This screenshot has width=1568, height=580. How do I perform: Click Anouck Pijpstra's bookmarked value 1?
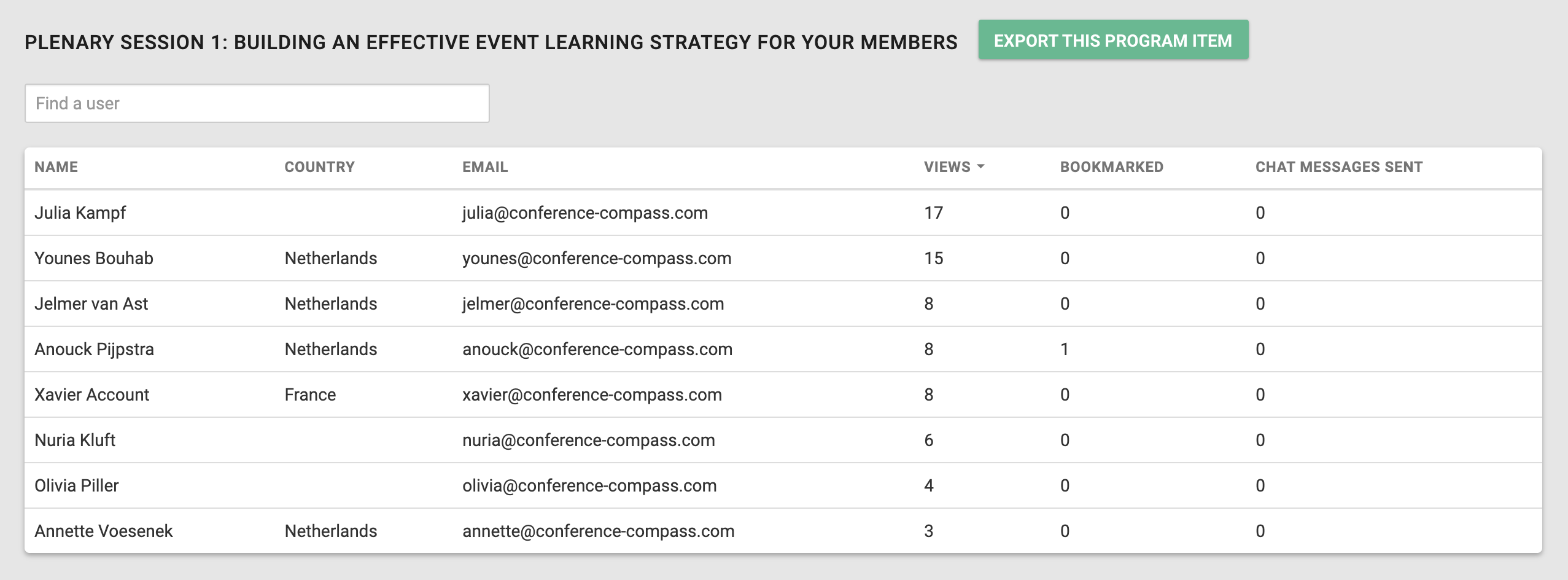1065,349
